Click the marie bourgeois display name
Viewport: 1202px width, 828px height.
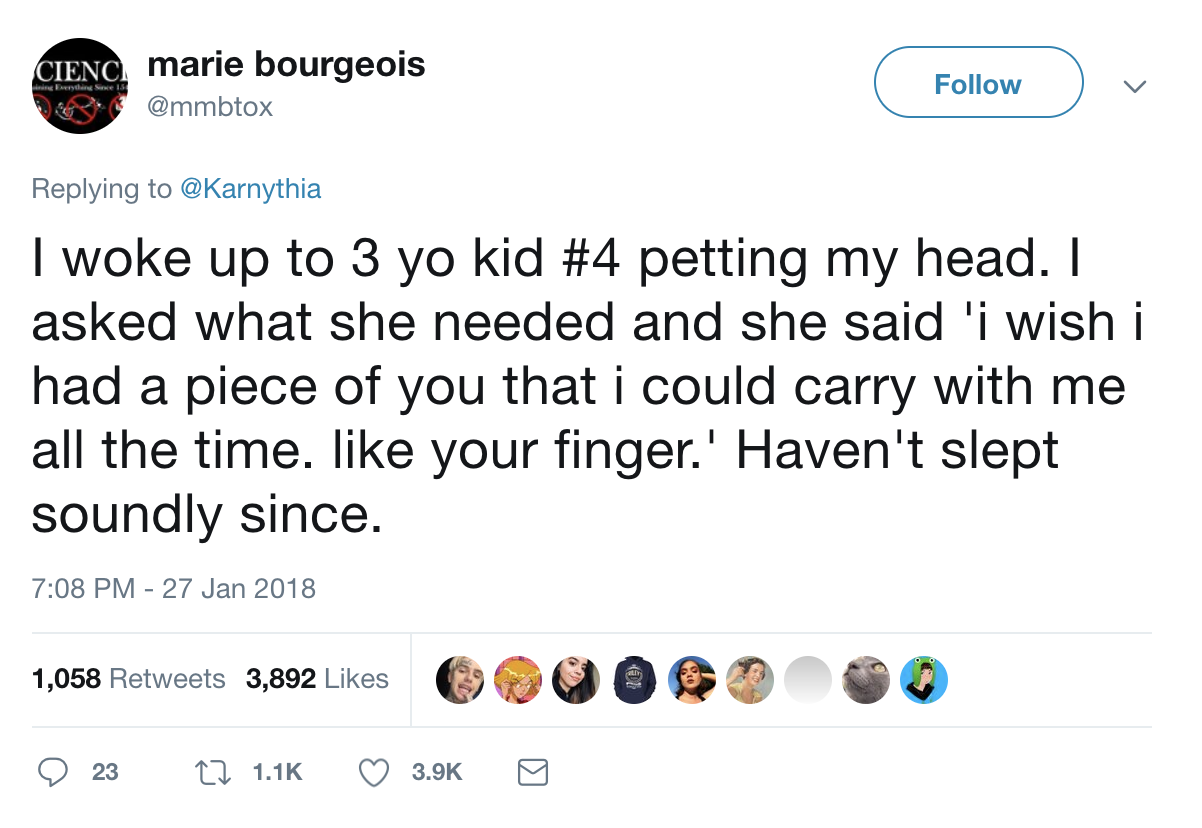286,65
